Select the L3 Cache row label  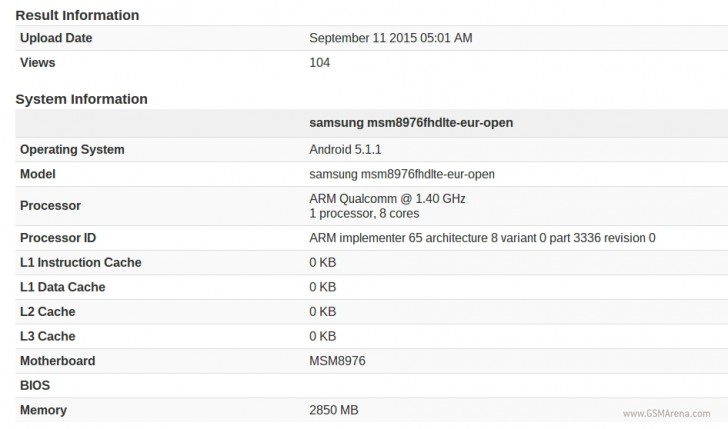point(47,336)
